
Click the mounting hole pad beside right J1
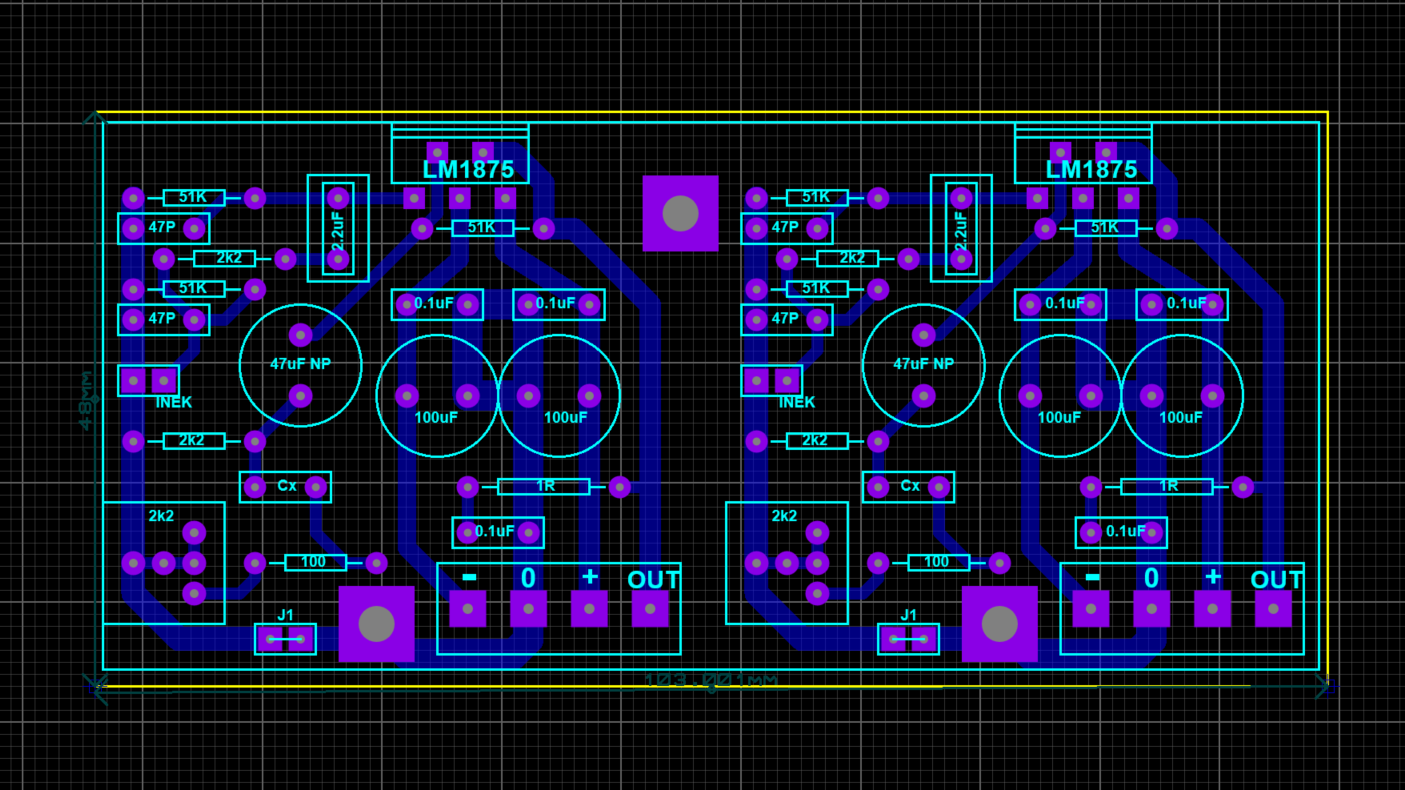pos(999,624)
